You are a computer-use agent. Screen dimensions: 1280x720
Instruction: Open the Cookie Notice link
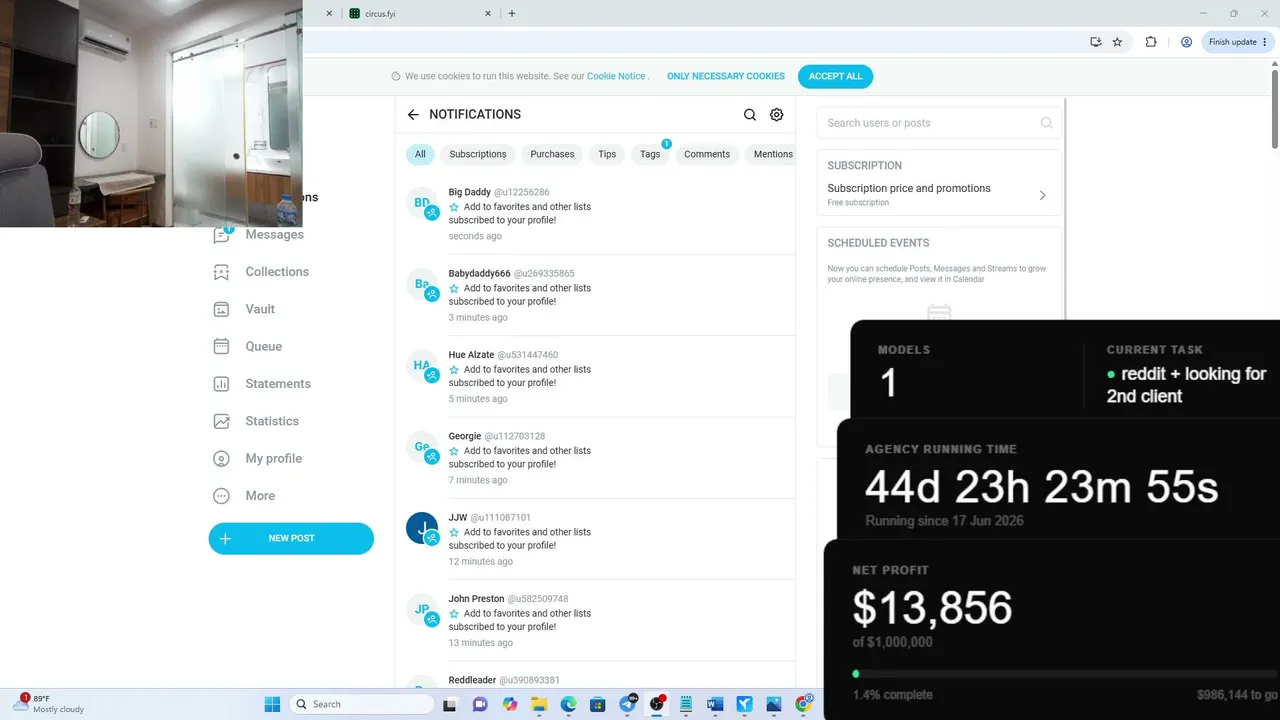(616, 76)
